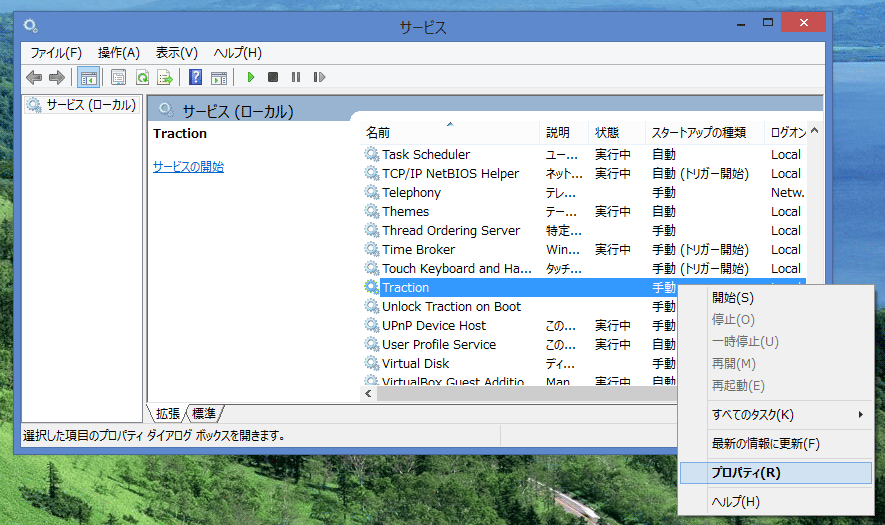Sort by the 名前 column header
Image resolution: width=885 pixels, height=525 pixels.
(450, 133)
